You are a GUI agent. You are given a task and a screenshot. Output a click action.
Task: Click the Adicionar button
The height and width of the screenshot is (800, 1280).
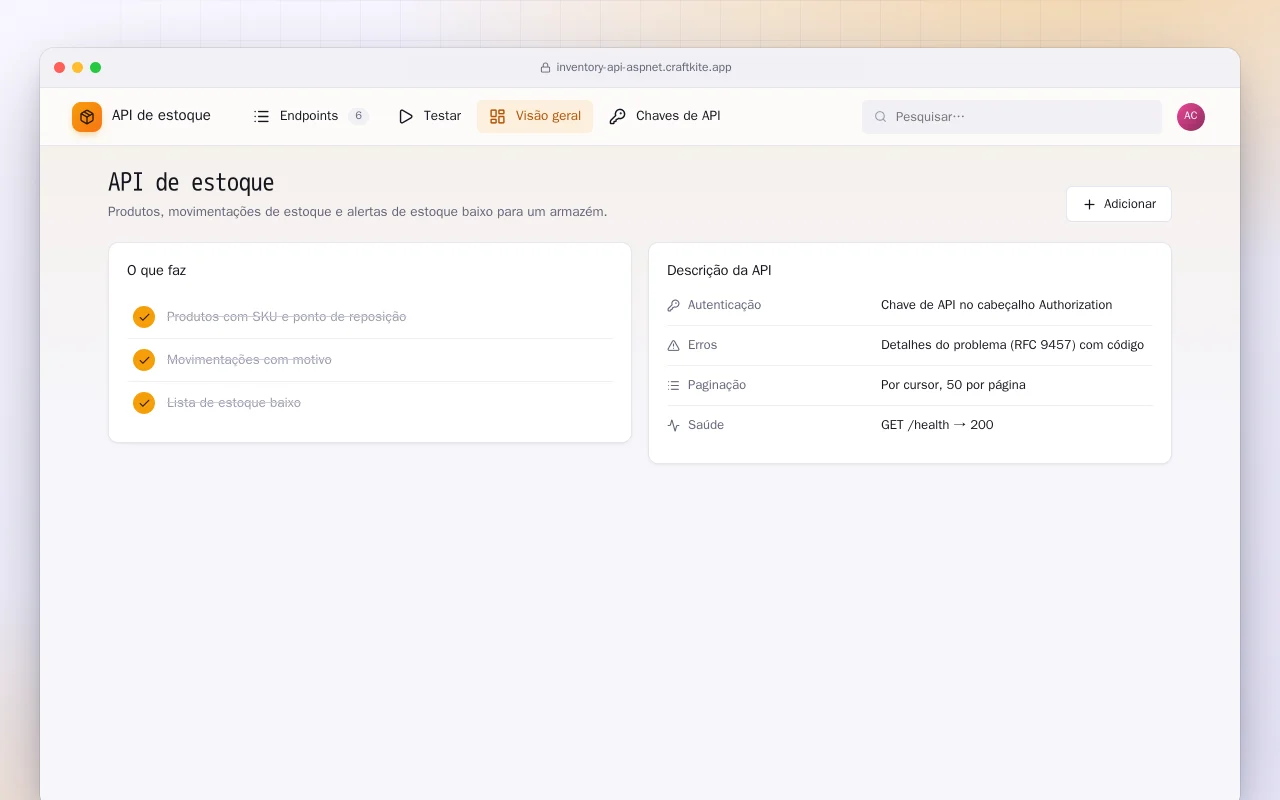pos(1119,204)
